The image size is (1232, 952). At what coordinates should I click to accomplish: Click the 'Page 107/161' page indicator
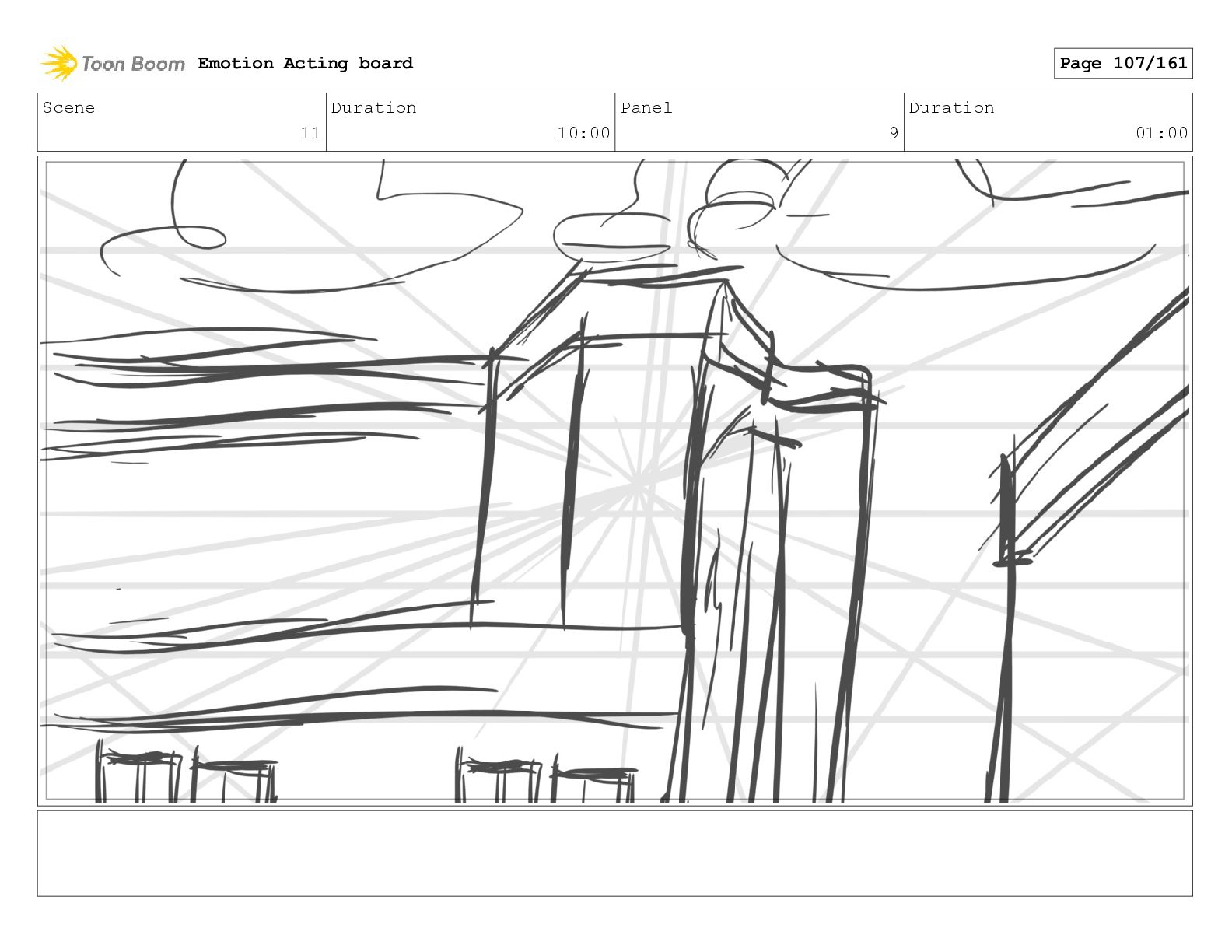tap(1123, 63)
